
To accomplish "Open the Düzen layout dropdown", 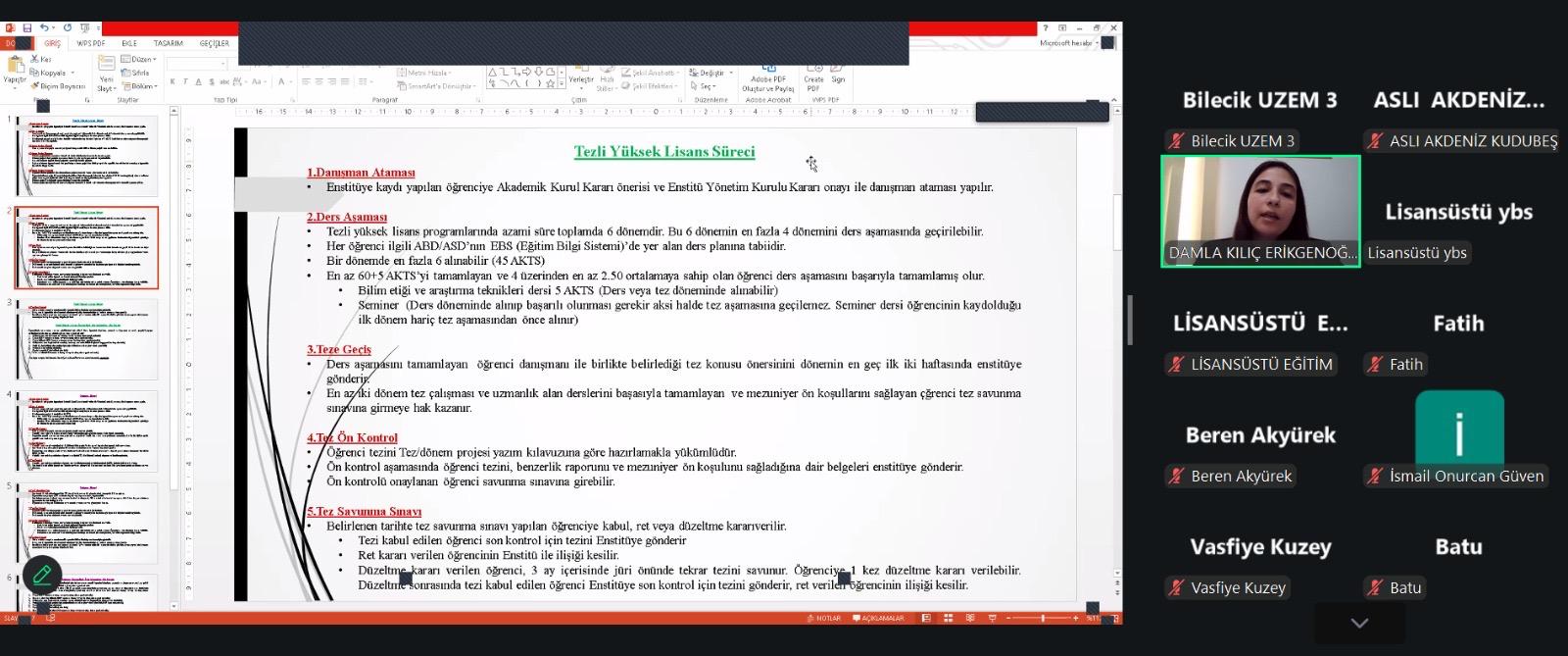I will [139, 60].
